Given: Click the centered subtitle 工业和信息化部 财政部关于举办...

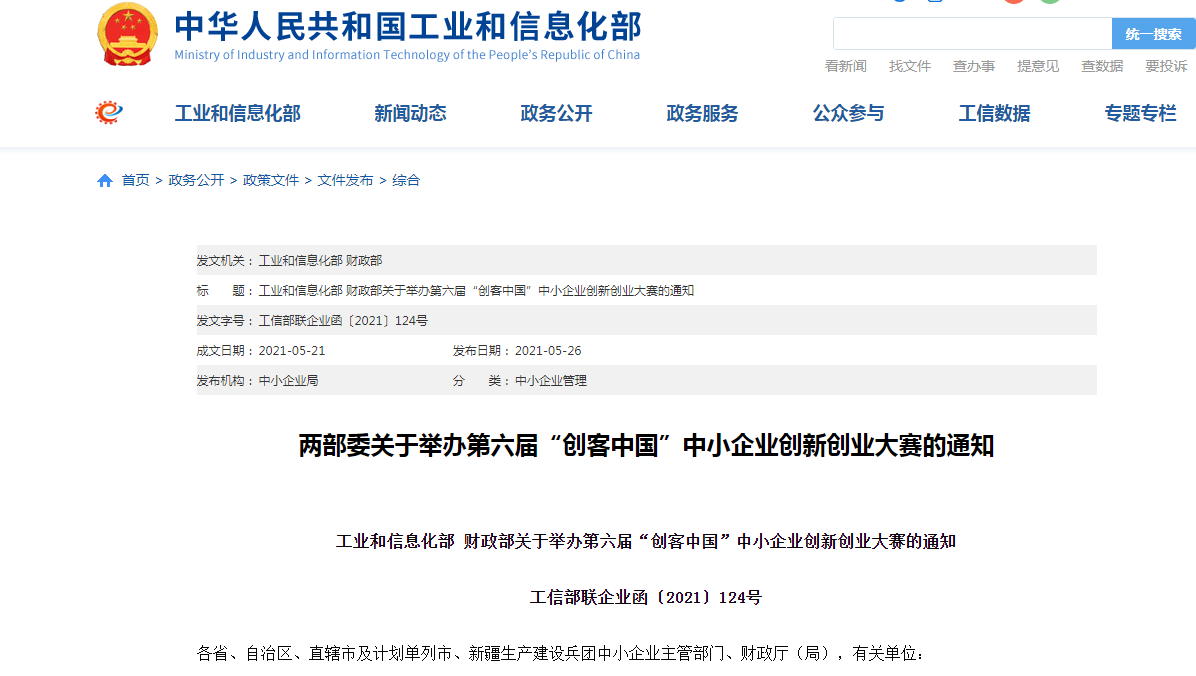Looking at the screenshot, I should [x=646, y=542].
